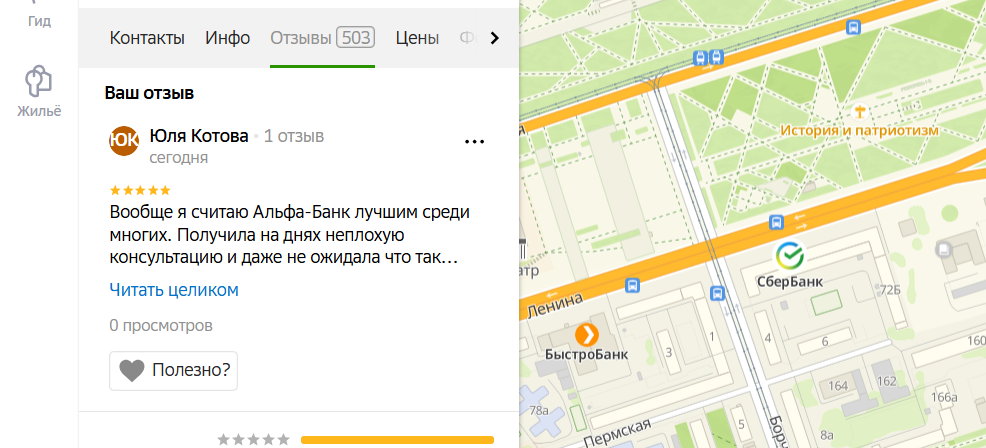Open Юля Котова user avatar
The height and width of the screenshot is (448, 986).
click(124, 141)
